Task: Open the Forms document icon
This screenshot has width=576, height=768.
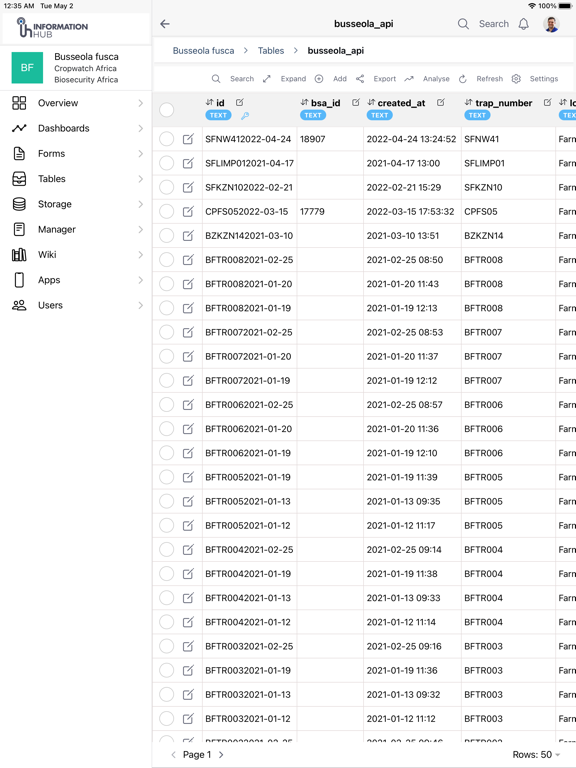Action: point(19,154)
